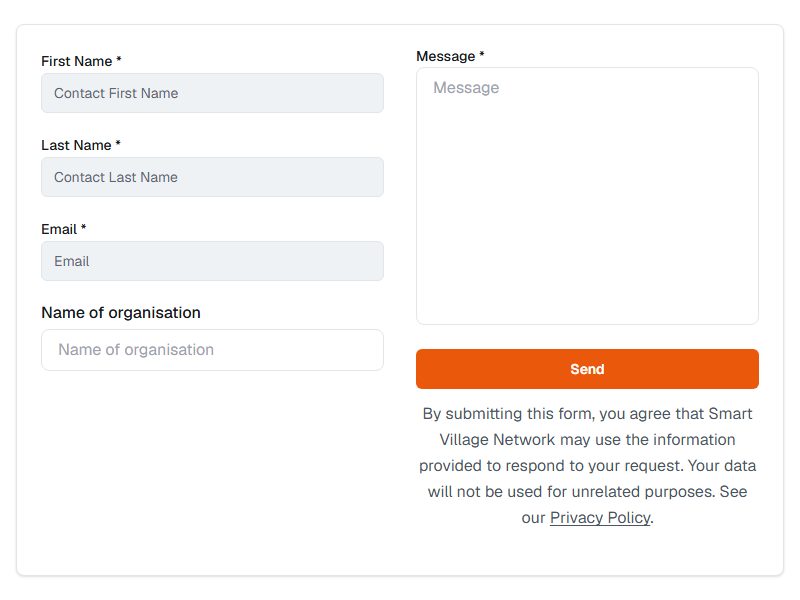Screen dimensions: 800x600
Task: Select the Email input field
Action: pyautogui.click(x=212, y=261)
